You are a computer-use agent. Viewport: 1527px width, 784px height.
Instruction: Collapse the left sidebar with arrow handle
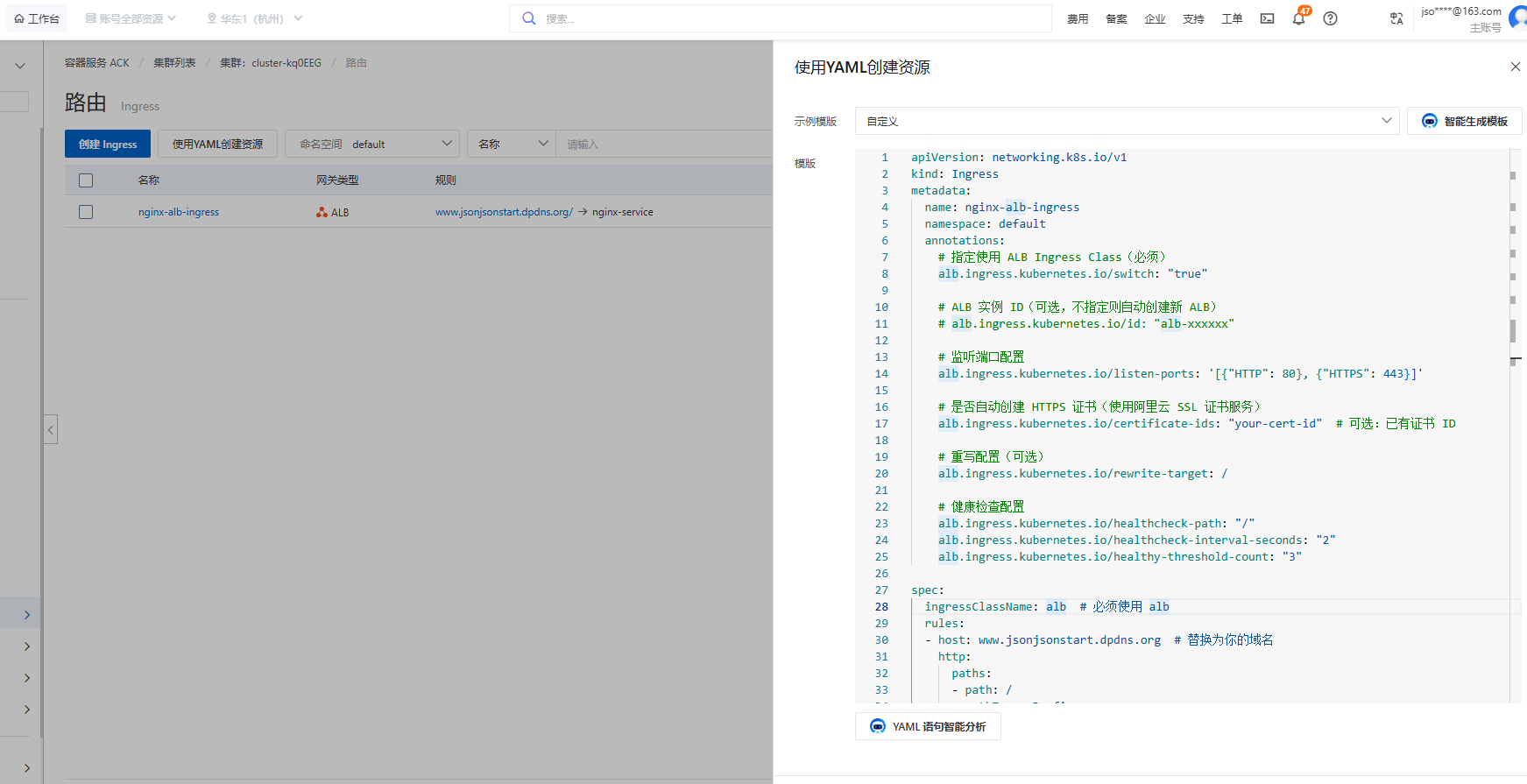51,429
